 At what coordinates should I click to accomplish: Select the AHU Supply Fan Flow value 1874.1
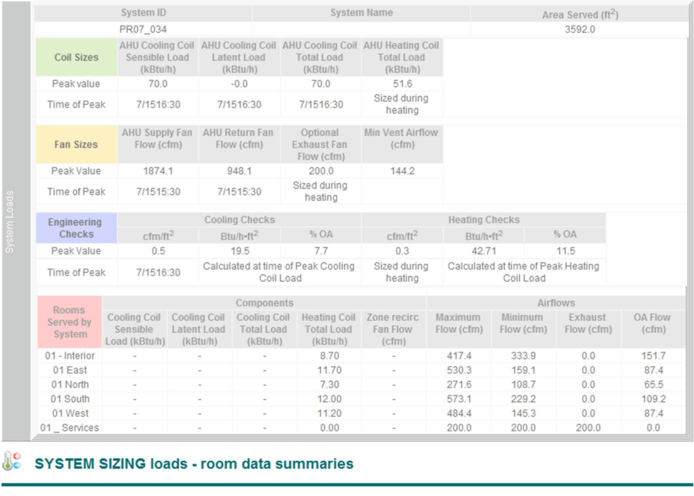click(x=158, y=171)
